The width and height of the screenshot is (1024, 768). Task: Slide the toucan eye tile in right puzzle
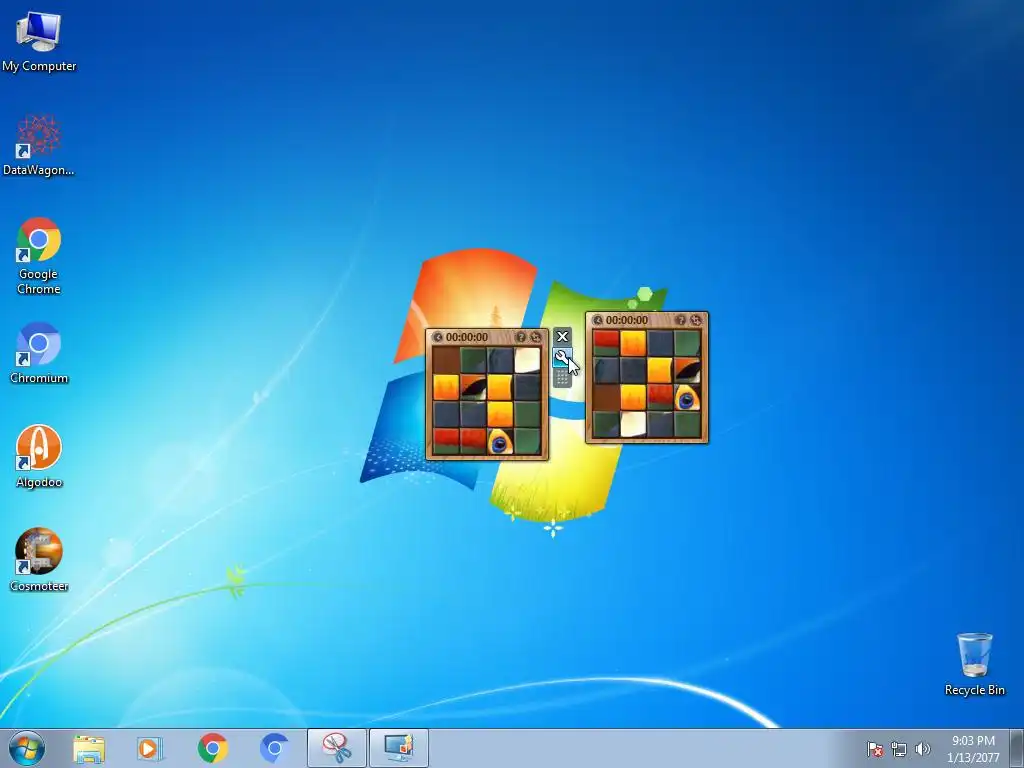tap(687, 397)
